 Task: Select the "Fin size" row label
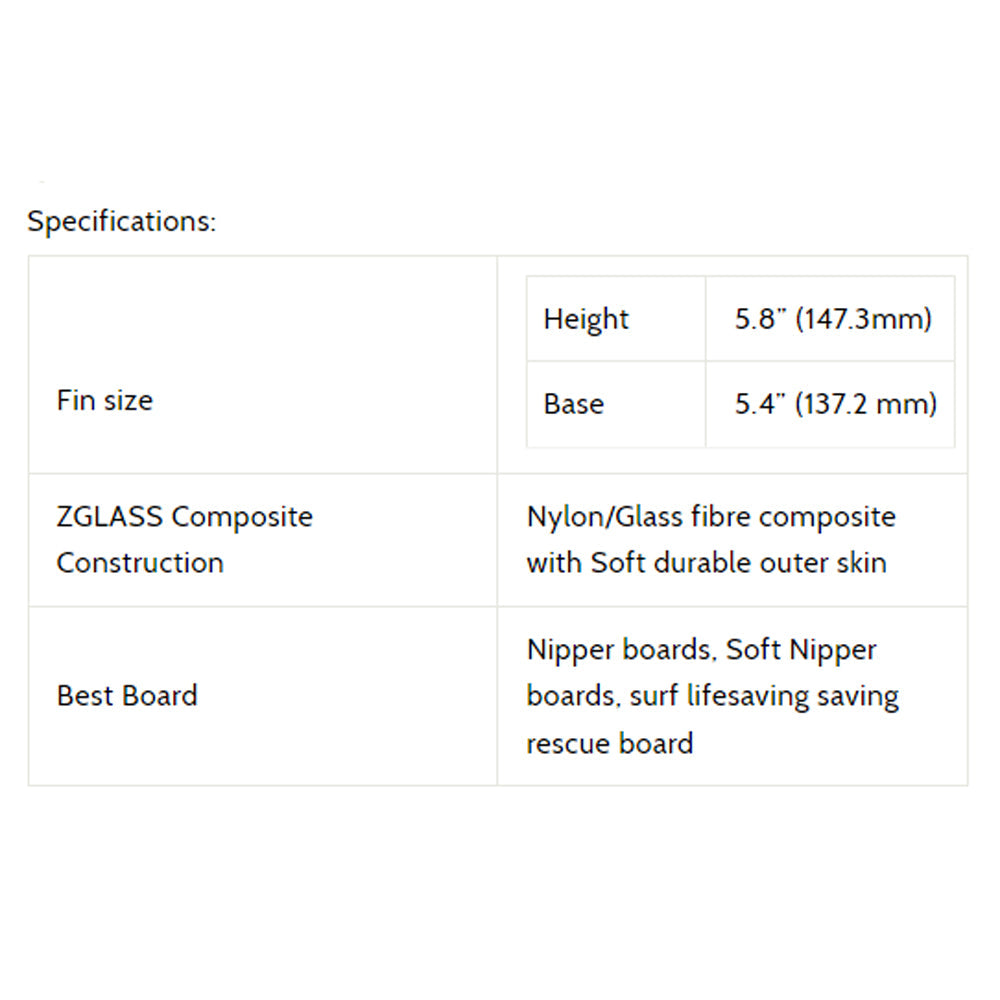pyautogui.click(x=105, y=400)
